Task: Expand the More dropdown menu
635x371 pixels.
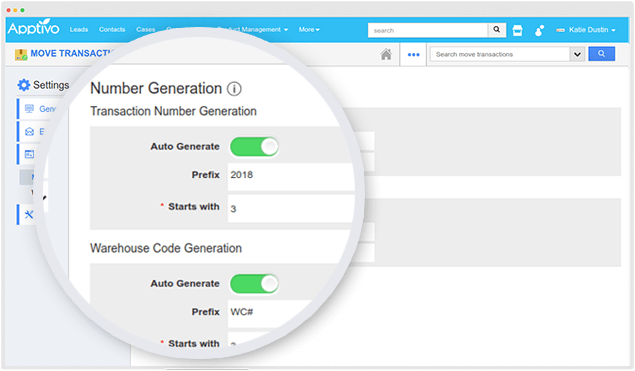Action: [x=309, y=30]
